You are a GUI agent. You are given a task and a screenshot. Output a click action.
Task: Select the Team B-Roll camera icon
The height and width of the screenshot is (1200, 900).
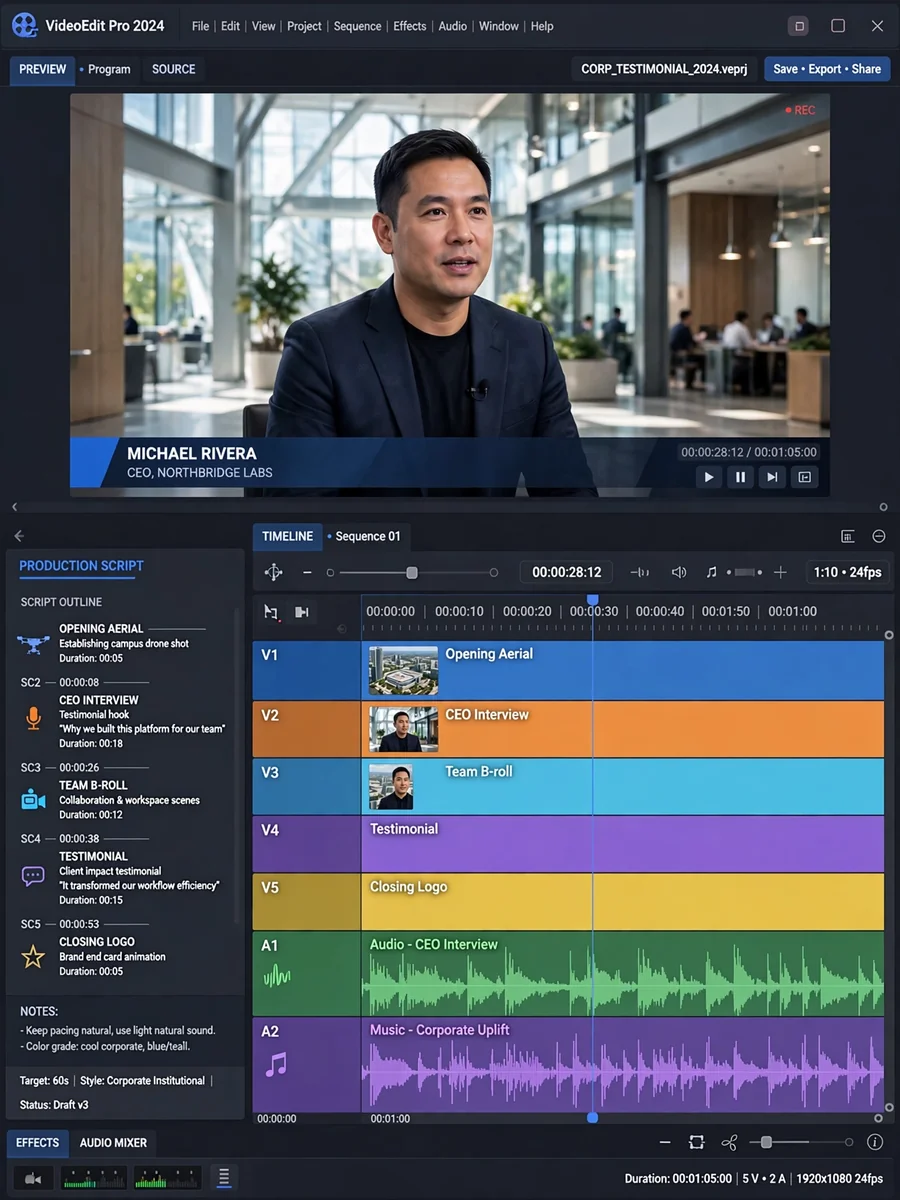click(33, 799)
